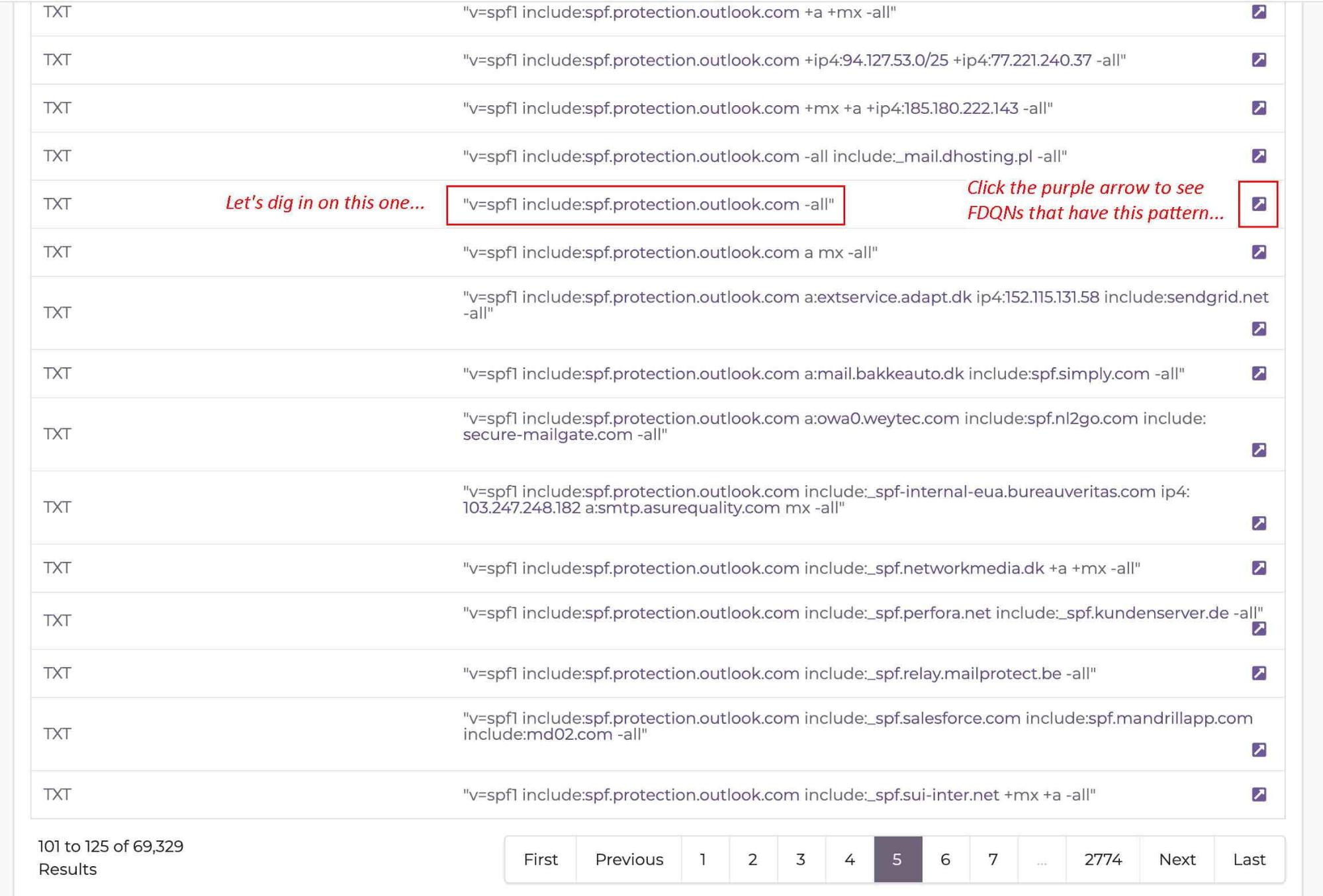The height and width of the screenshot is (896, 1323).
Task: Open FQDNs for the salesforce SPF record
Action: 1261,750
